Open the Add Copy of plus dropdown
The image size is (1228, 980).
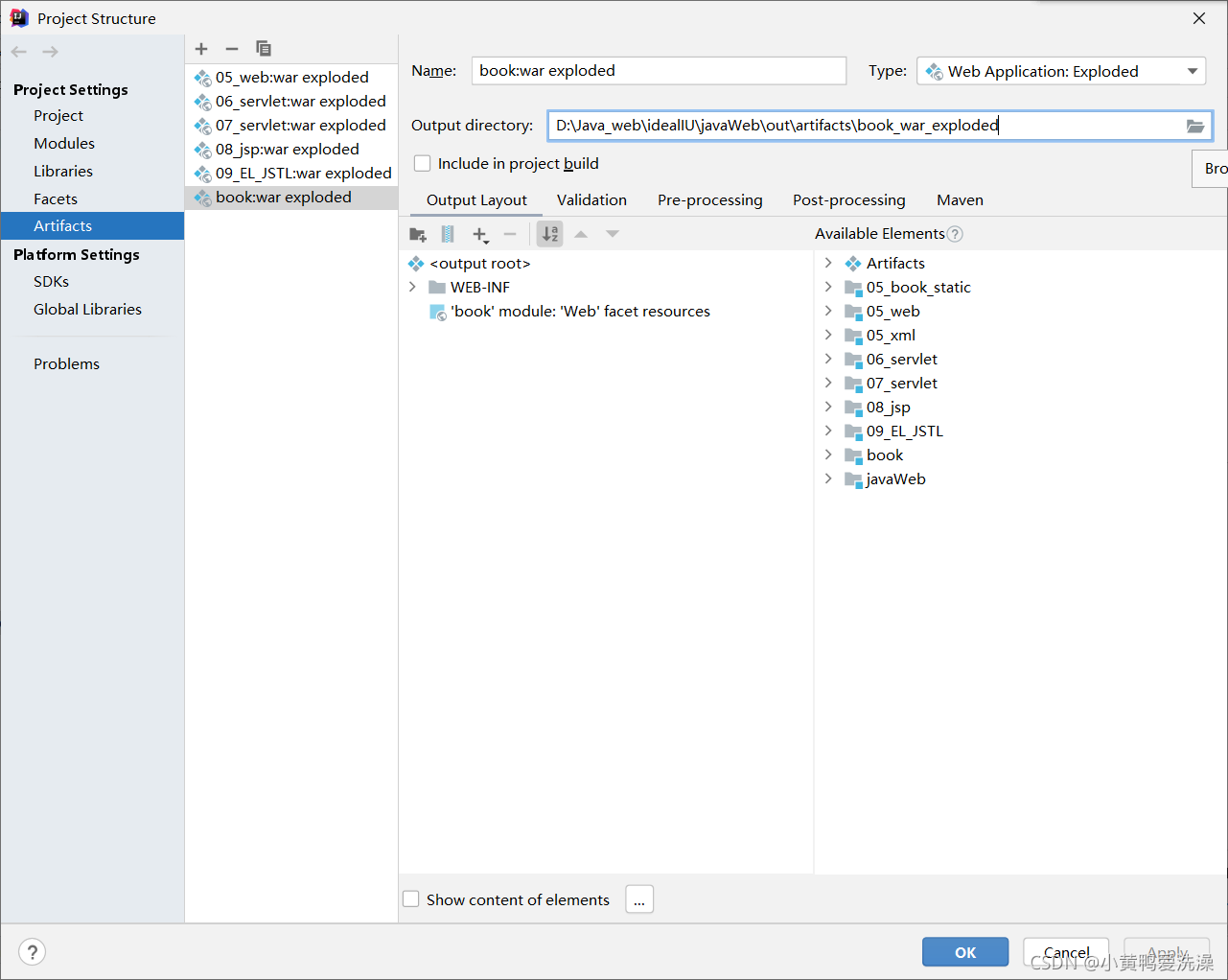pos(480,234)
